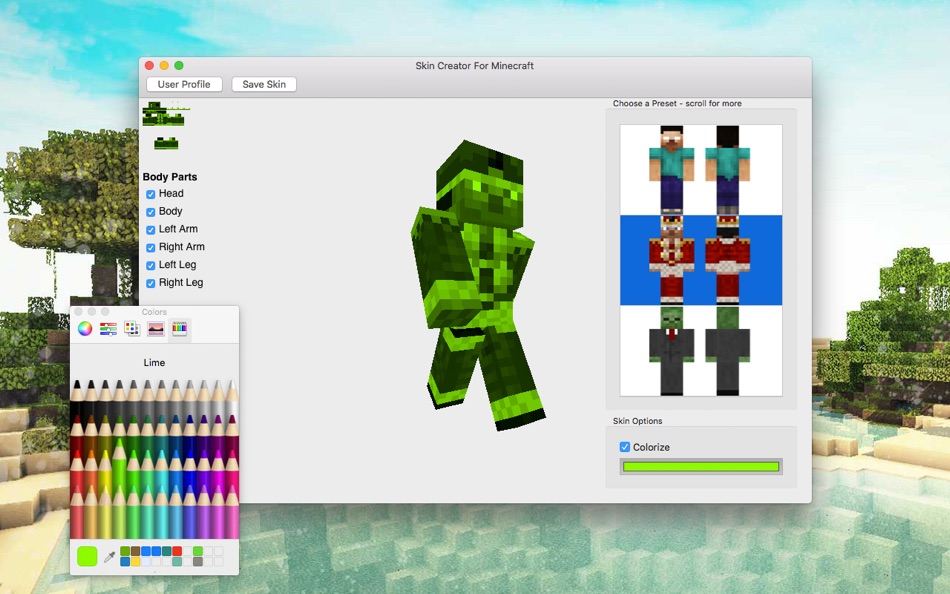Uncheck the Body checkbox
This screenshot has height=594, width=950.
151,212
